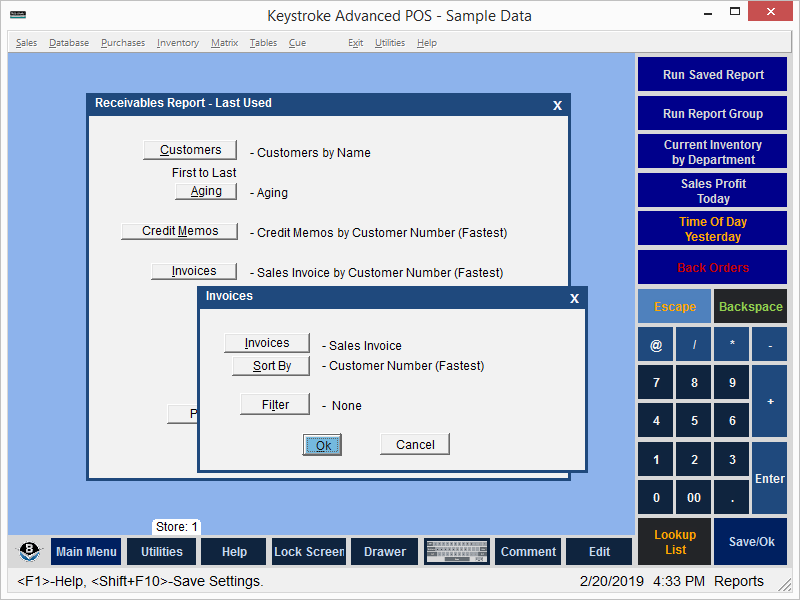Tap keypad number 4

(656, 421)
